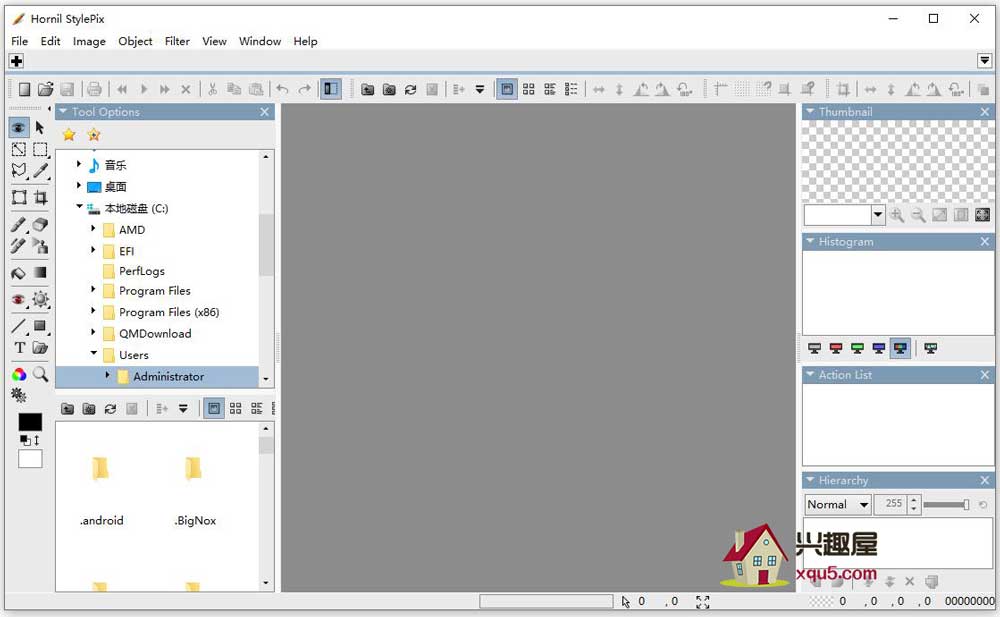Toggle the browser side panel button in toolbar
Viewport: 1000px width, 617px height.
point(330,89)
